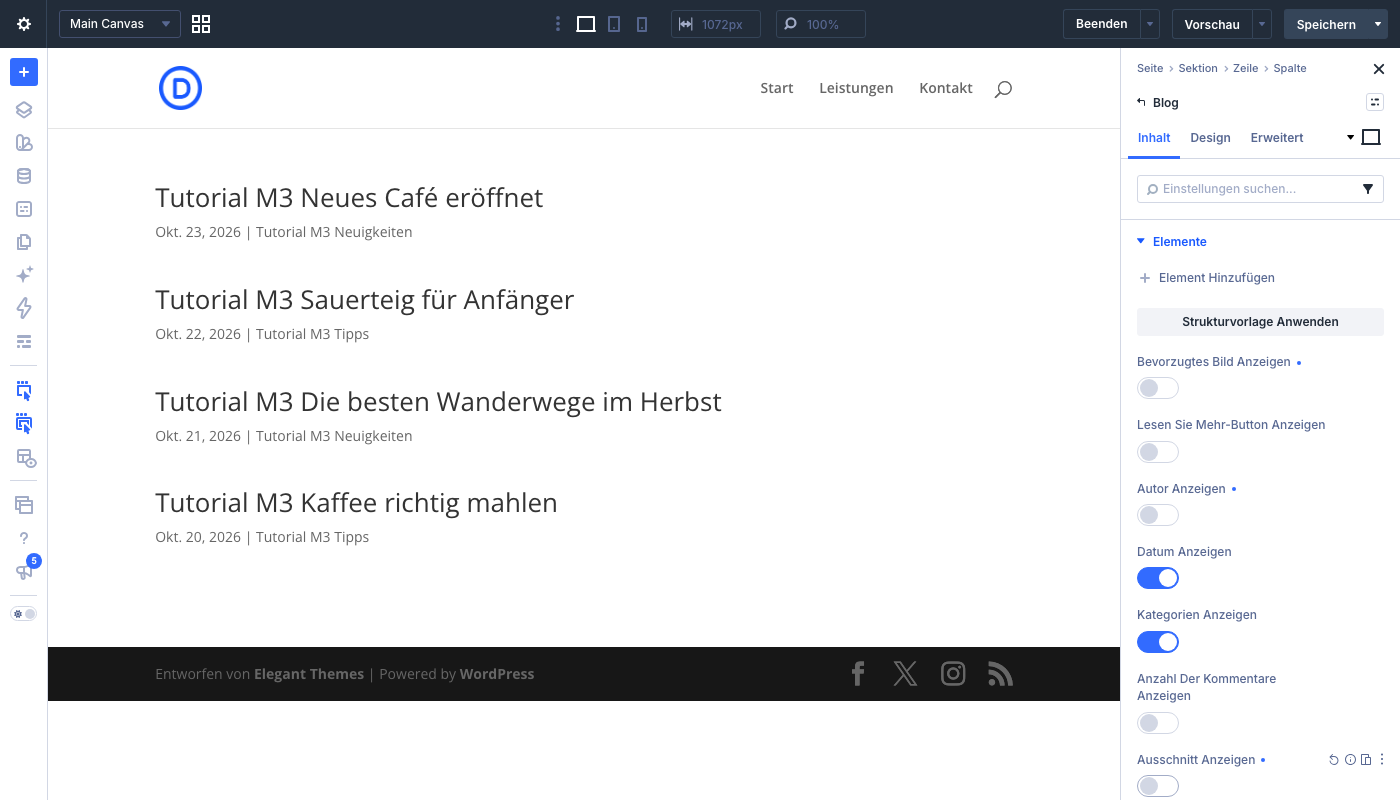Image resolution: width=1400 pixels, height=800 pixels.
Task: Click the Facebook icon in the footer
Action: [x=857, y=674]
